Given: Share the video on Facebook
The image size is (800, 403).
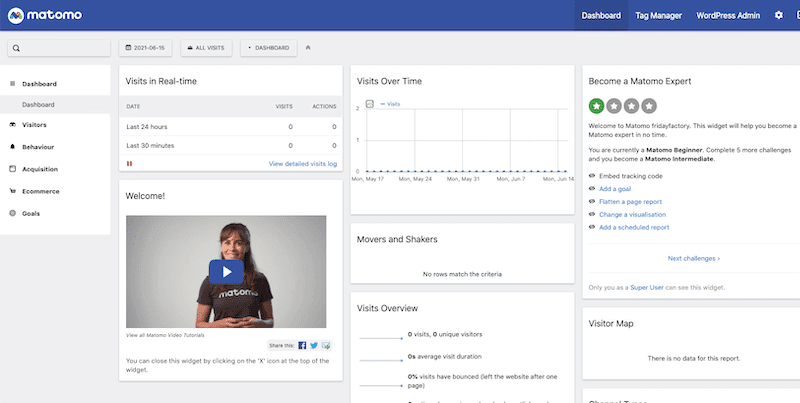Looking at the screenshot, I should tap(302, 345).
